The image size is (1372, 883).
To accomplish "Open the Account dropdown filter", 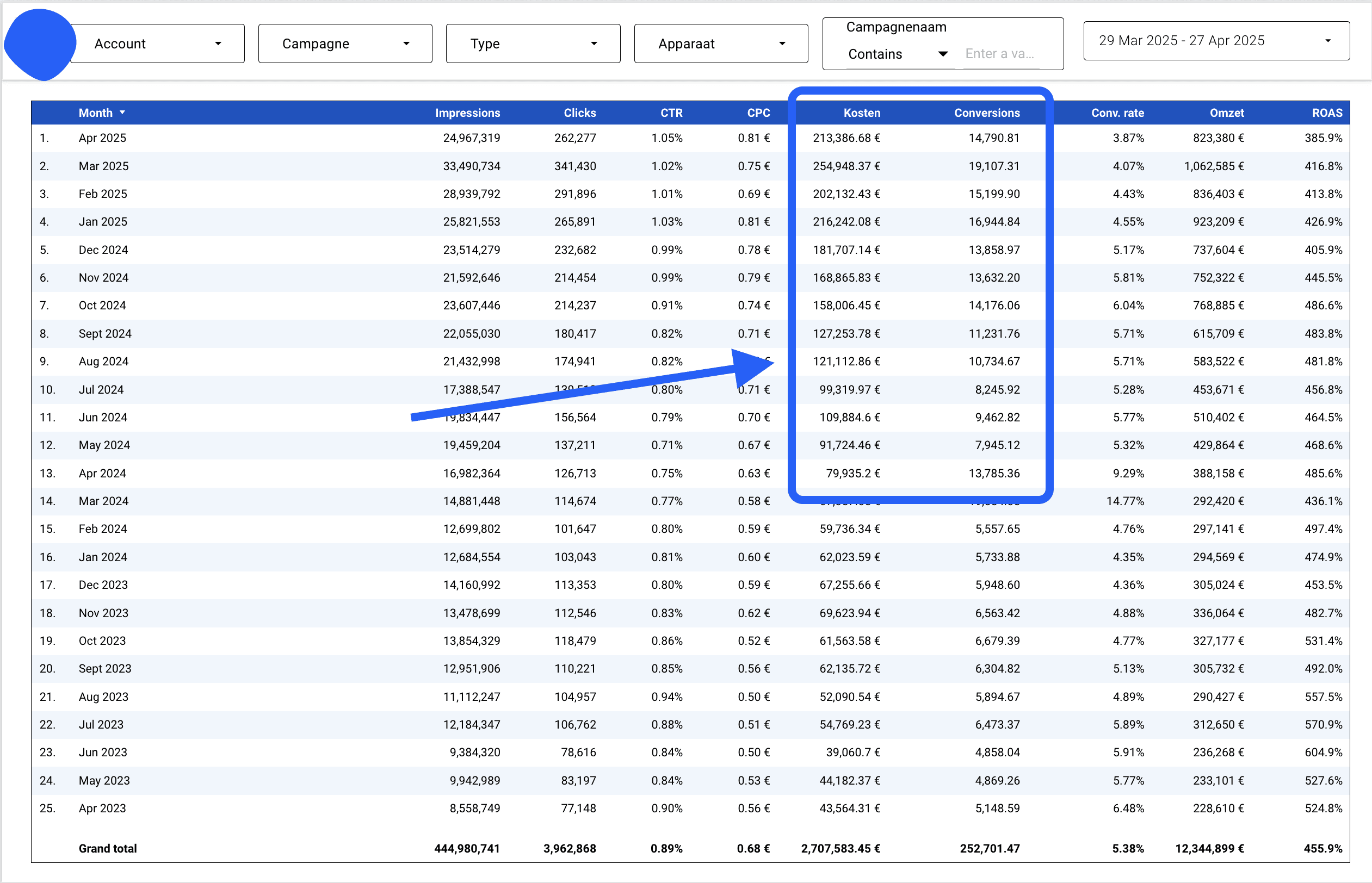I will click(x=158, y=43).
